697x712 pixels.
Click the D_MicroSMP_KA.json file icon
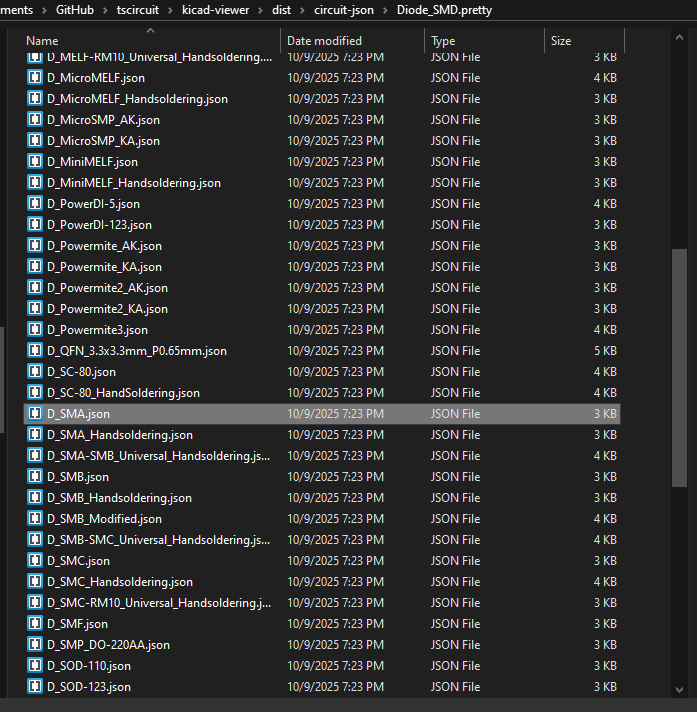click(35, 141)
